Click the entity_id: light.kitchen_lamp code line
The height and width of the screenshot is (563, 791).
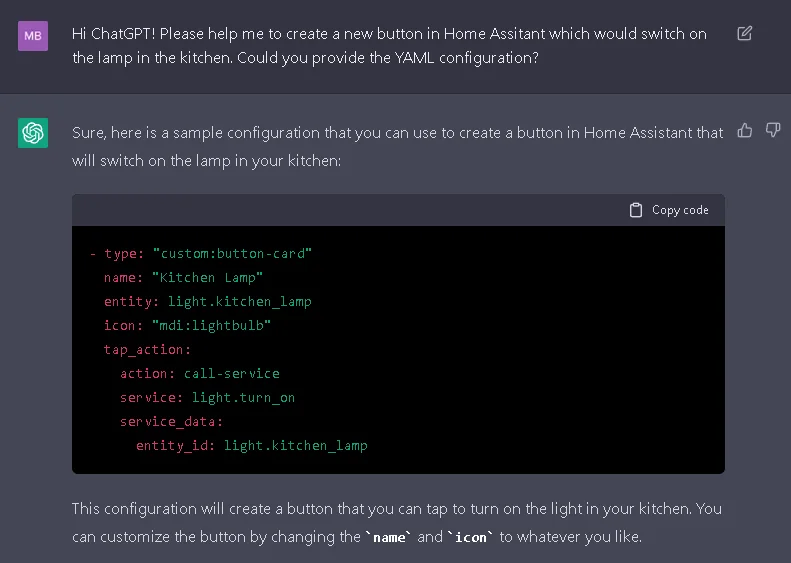(252, 445)
